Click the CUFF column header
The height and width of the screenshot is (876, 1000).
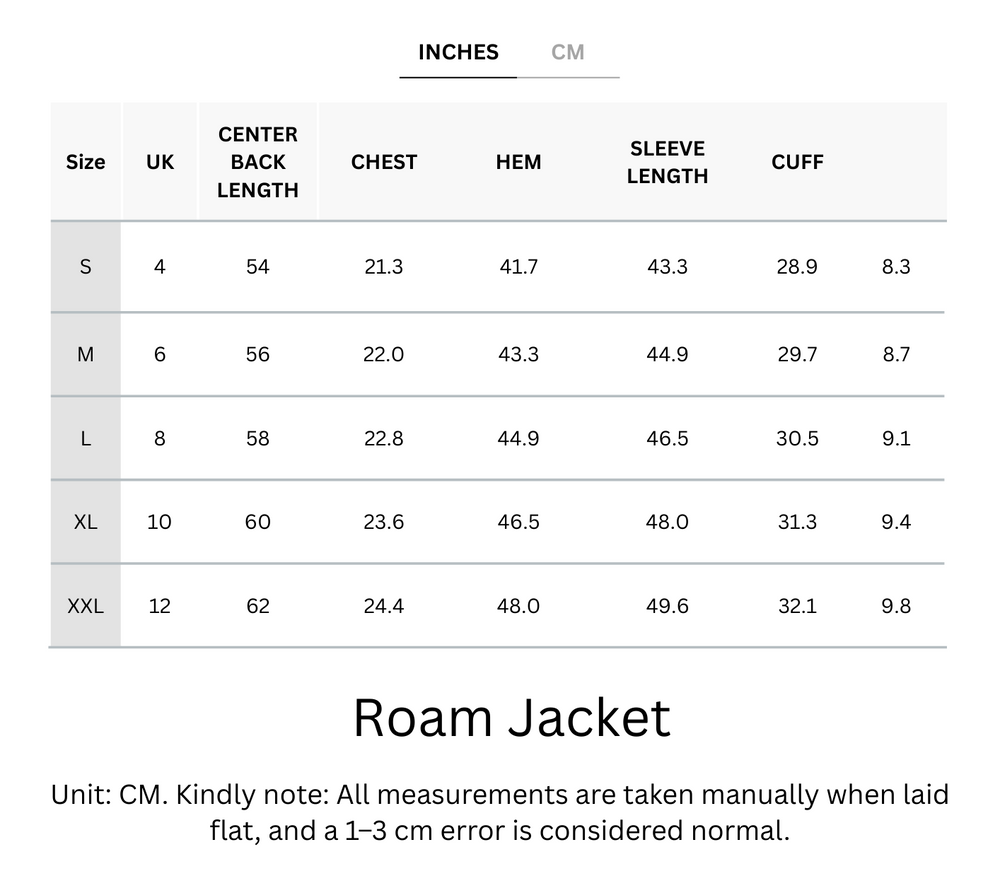click(x=797, y=161)
